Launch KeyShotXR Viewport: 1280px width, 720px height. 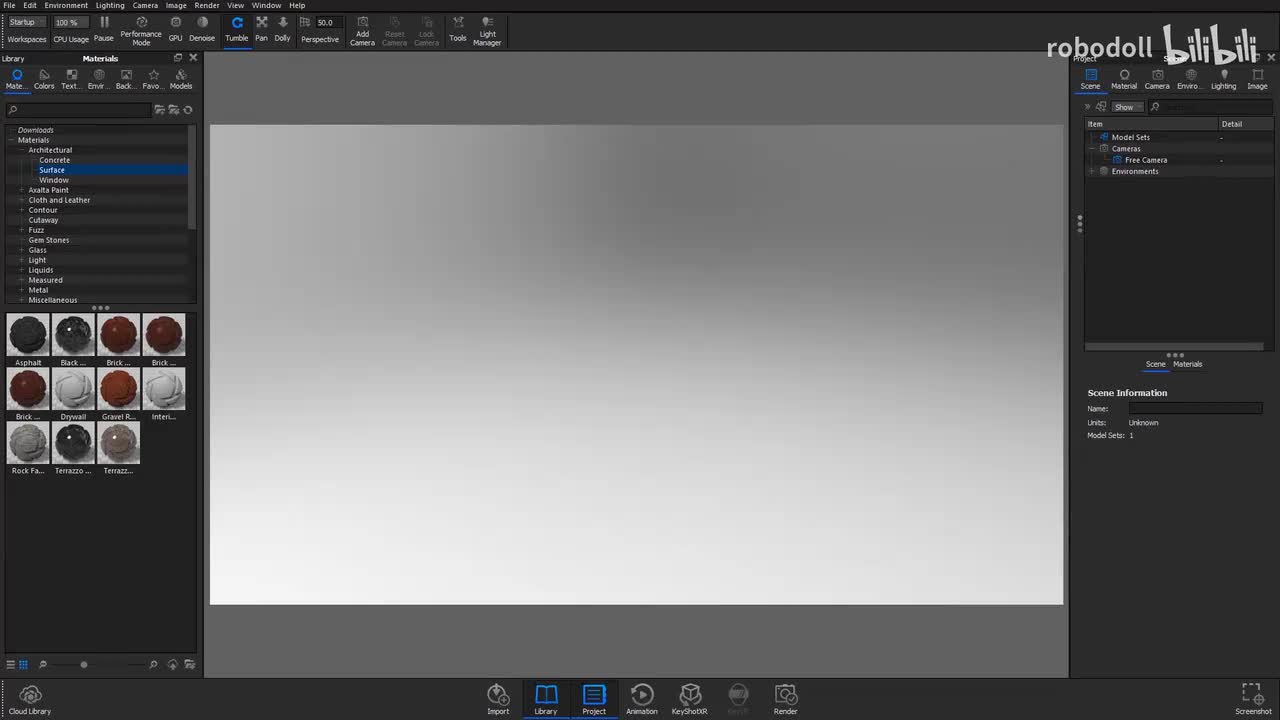(689, 699)
